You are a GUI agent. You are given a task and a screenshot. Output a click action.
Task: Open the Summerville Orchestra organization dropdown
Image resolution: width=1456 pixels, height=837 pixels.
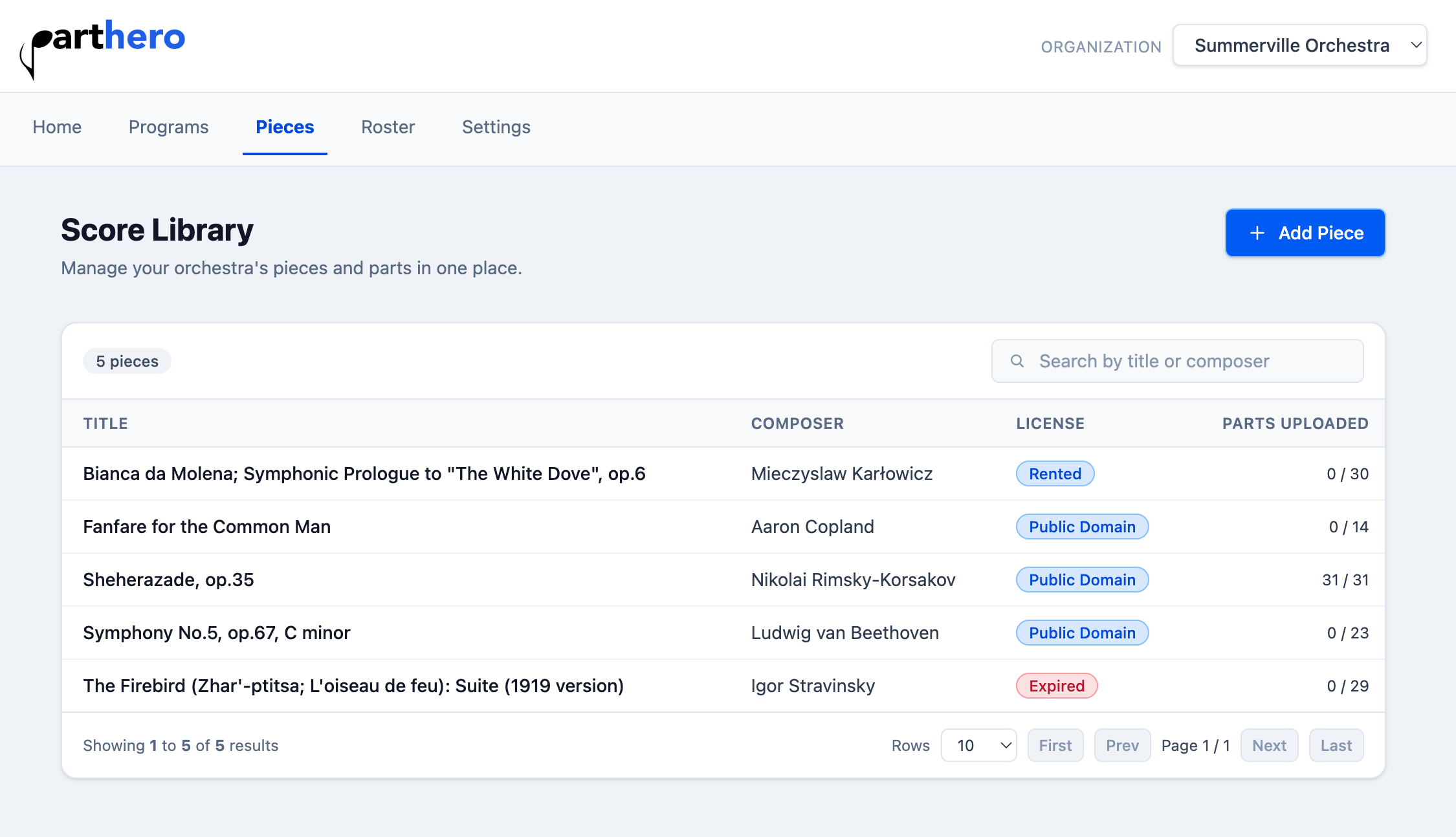1299,45
